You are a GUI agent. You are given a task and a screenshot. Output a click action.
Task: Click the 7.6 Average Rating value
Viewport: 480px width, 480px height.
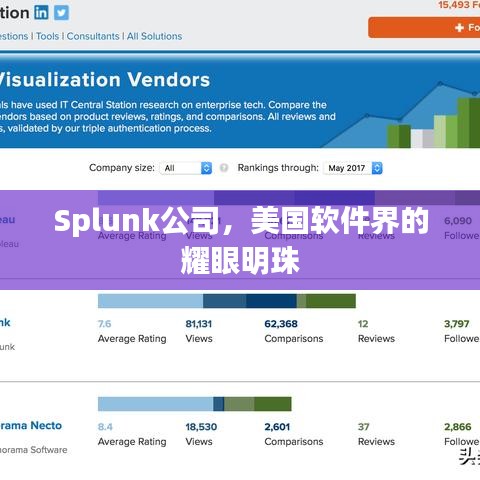coord(105,324)
